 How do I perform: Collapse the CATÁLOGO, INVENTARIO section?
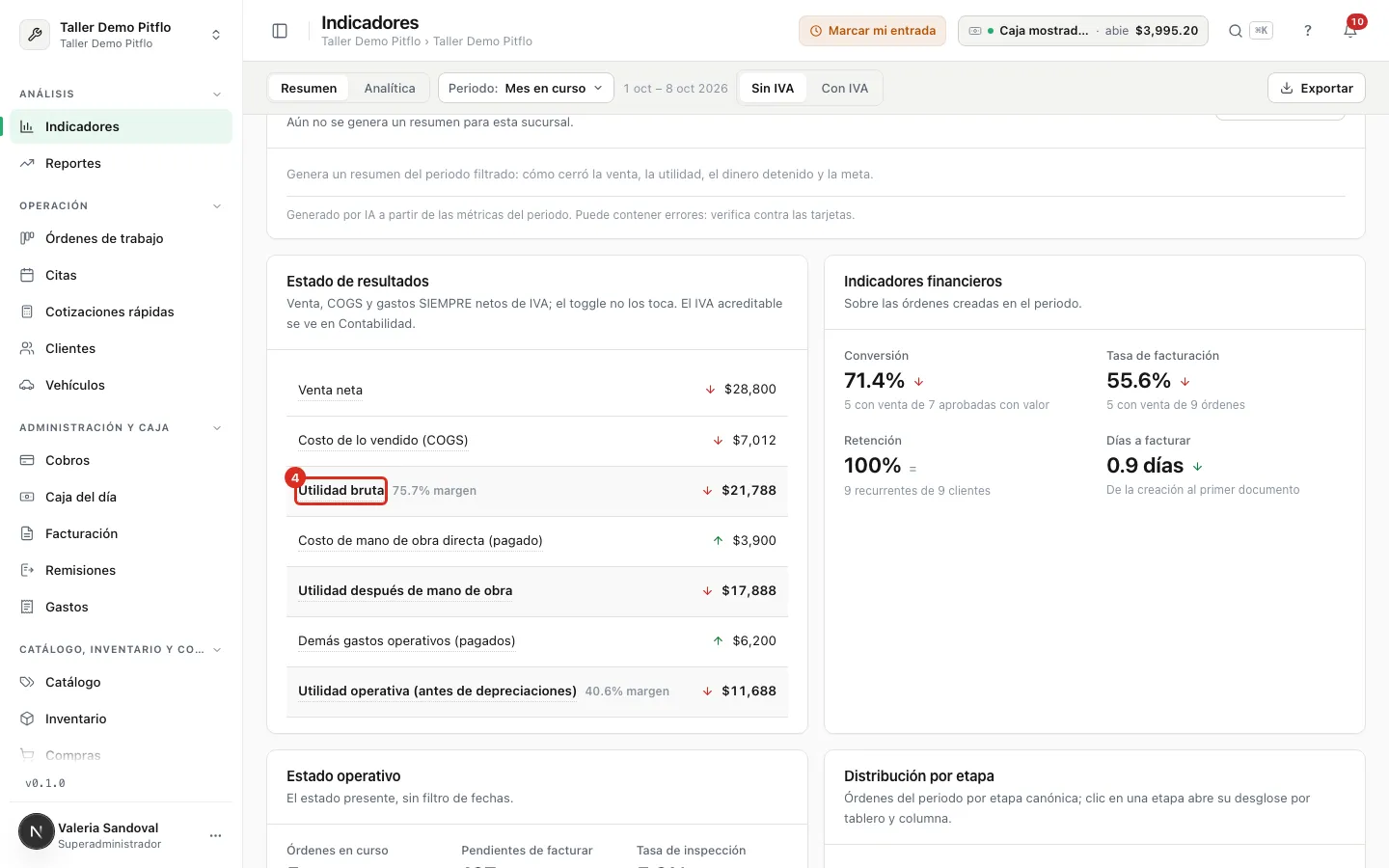(217, 650)
